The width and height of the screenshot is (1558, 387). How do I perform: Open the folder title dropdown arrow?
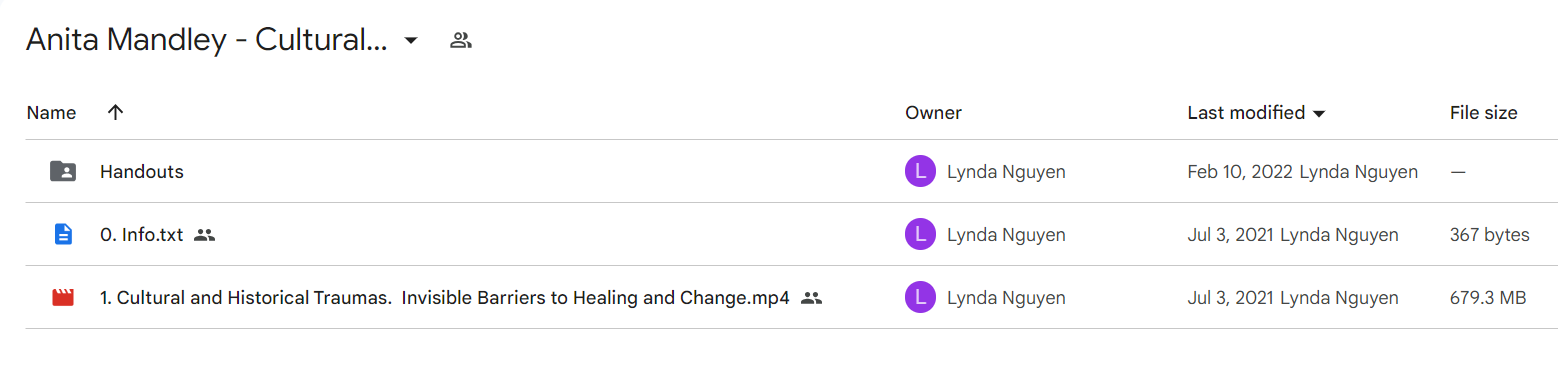tap(410, 41)
